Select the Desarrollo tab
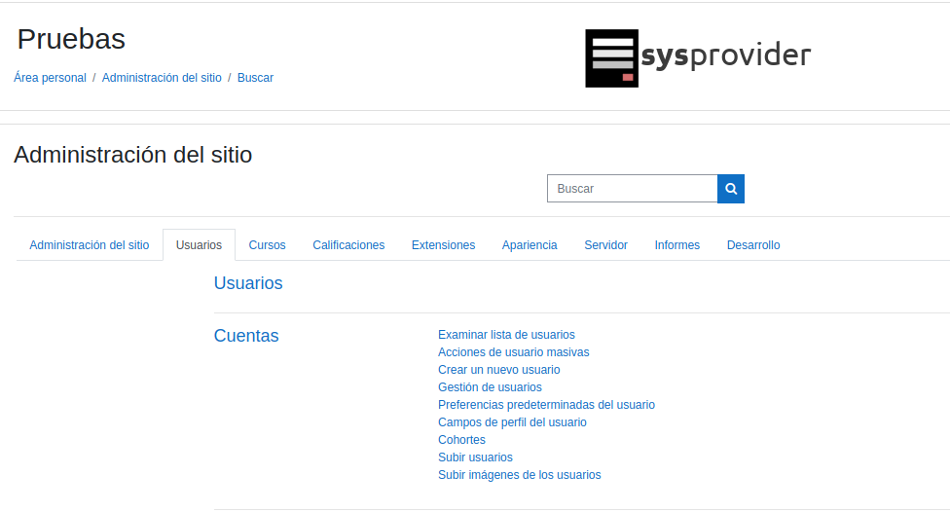 click(753, 245)
